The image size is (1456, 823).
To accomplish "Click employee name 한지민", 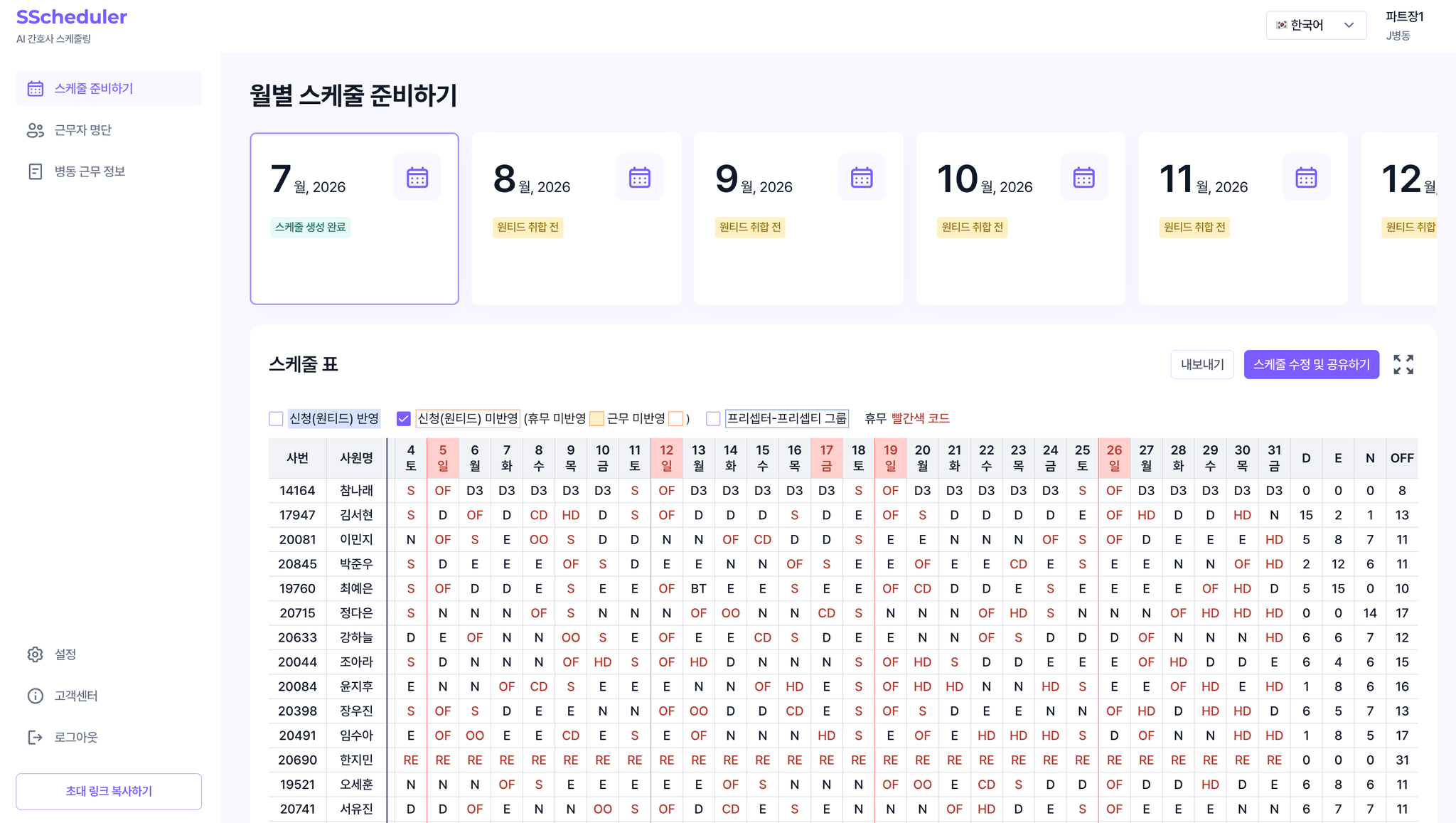I will [x=356, y=760].
